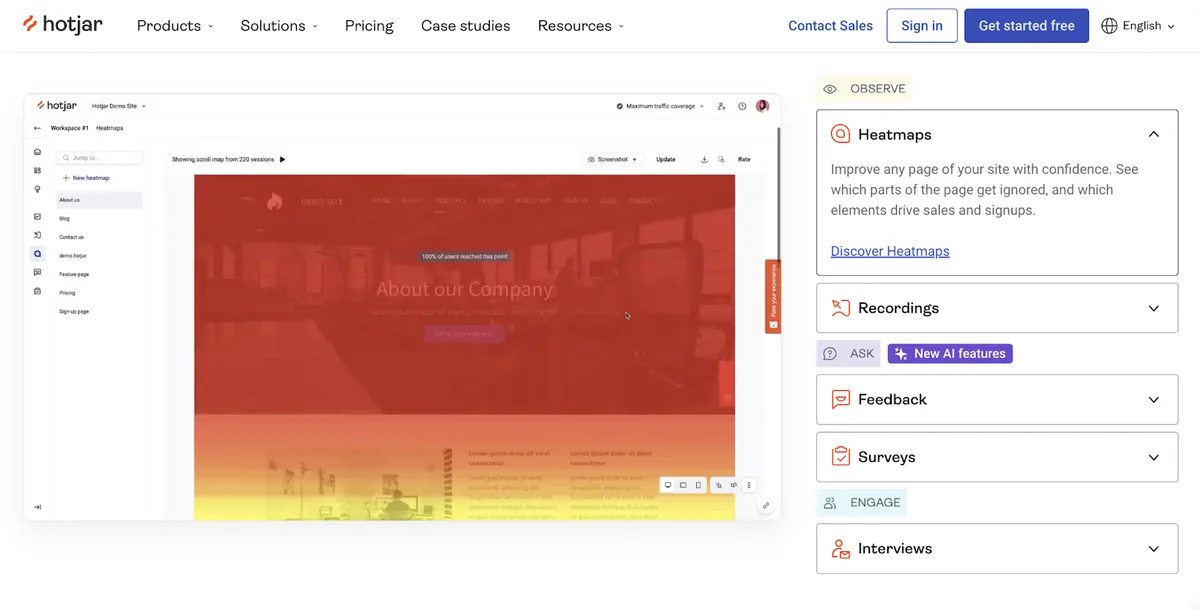Open the English language selector
1200x609 pixels.
tap(1138, 26)
